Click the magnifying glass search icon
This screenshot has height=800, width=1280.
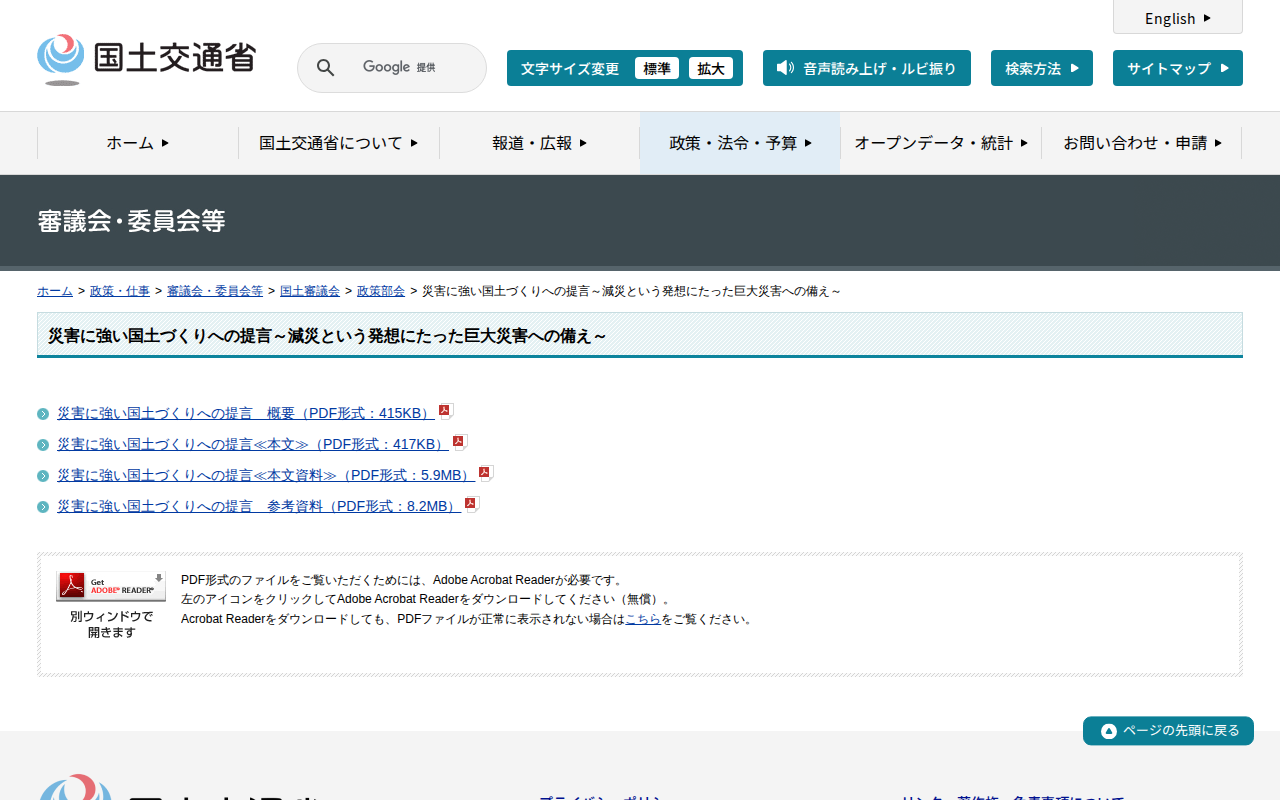(325, 68)
